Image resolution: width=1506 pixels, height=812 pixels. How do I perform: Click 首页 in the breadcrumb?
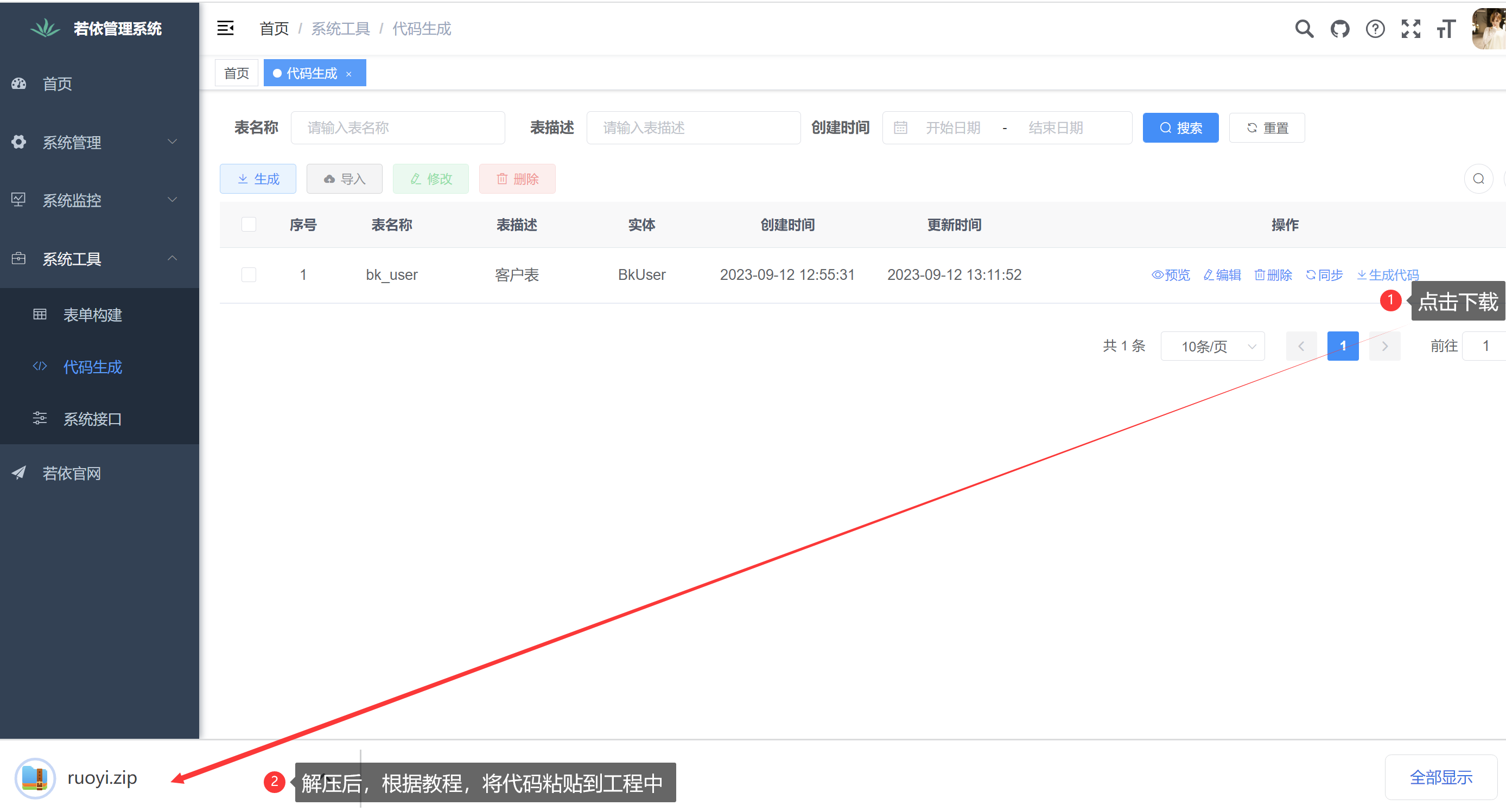274,29
